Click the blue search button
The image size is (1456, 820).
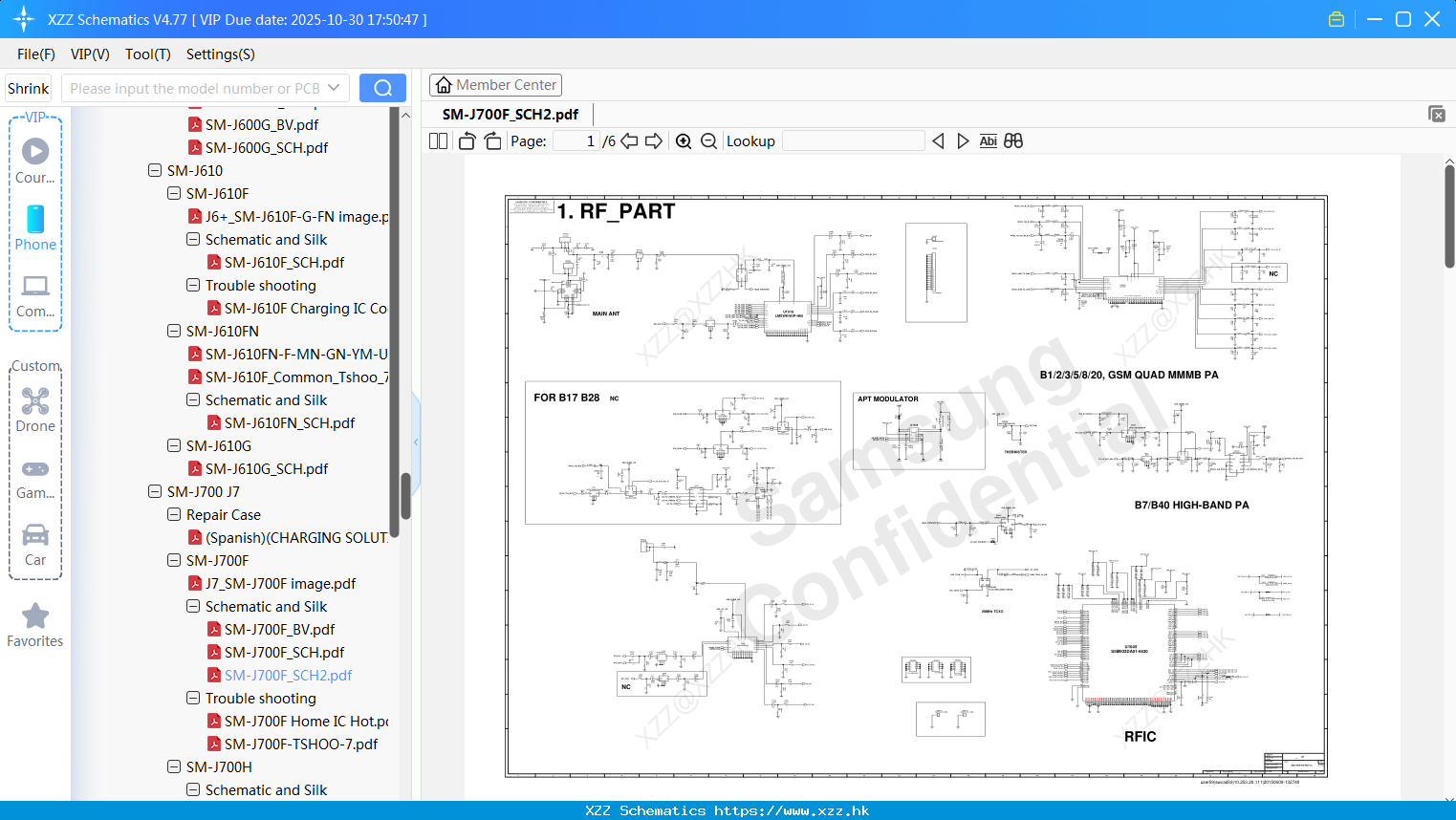tap(382, 88)
